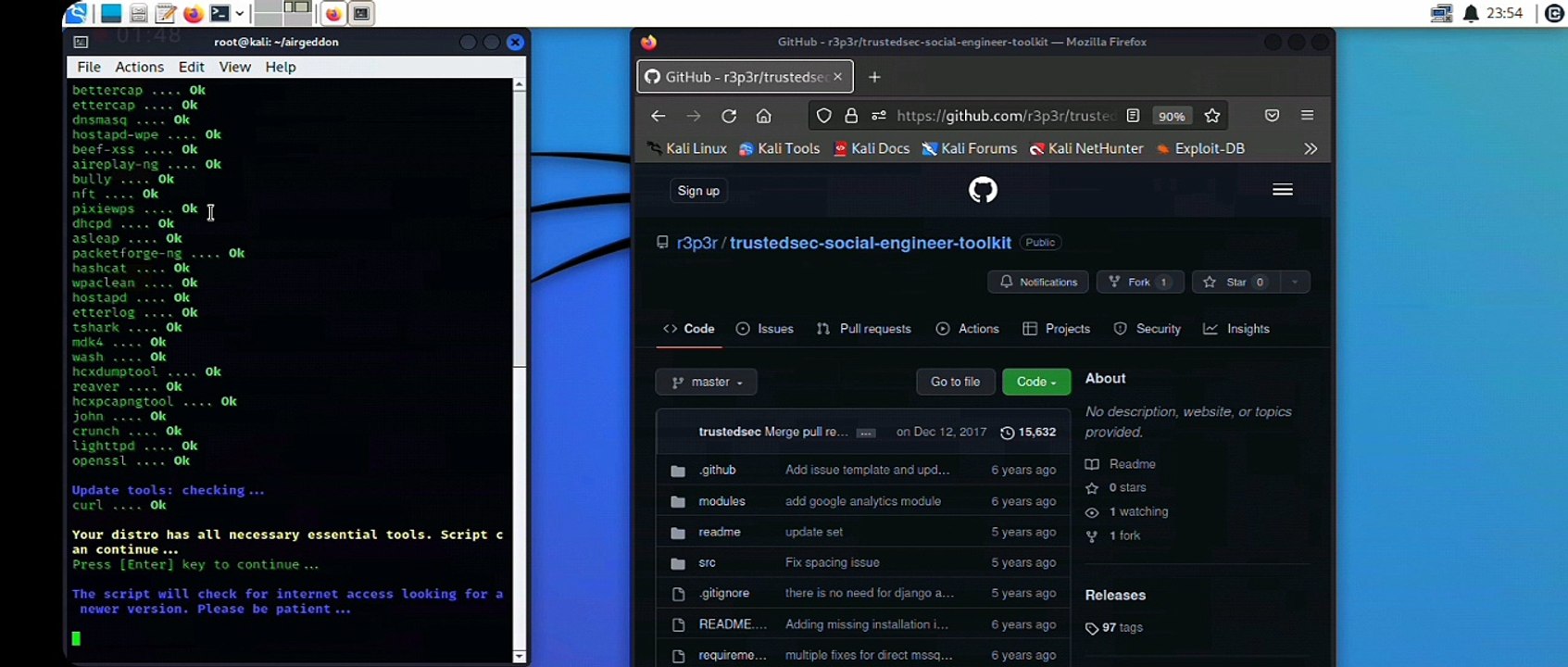Click the GitHub Octocat logo
1568x667 pixels.
pyautogui.click(x=983, y=190)
